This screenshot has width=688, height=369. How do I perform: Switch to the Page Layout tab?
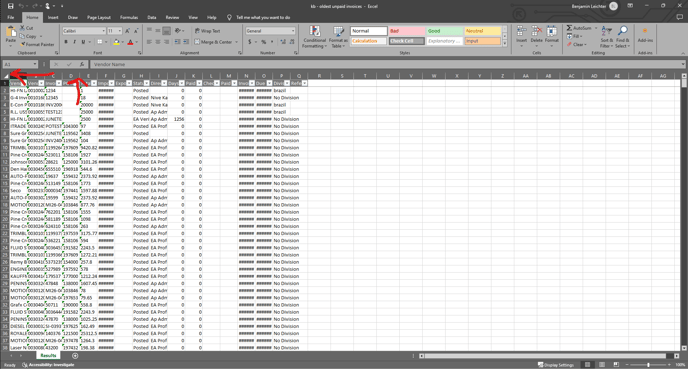coord(99,18)
